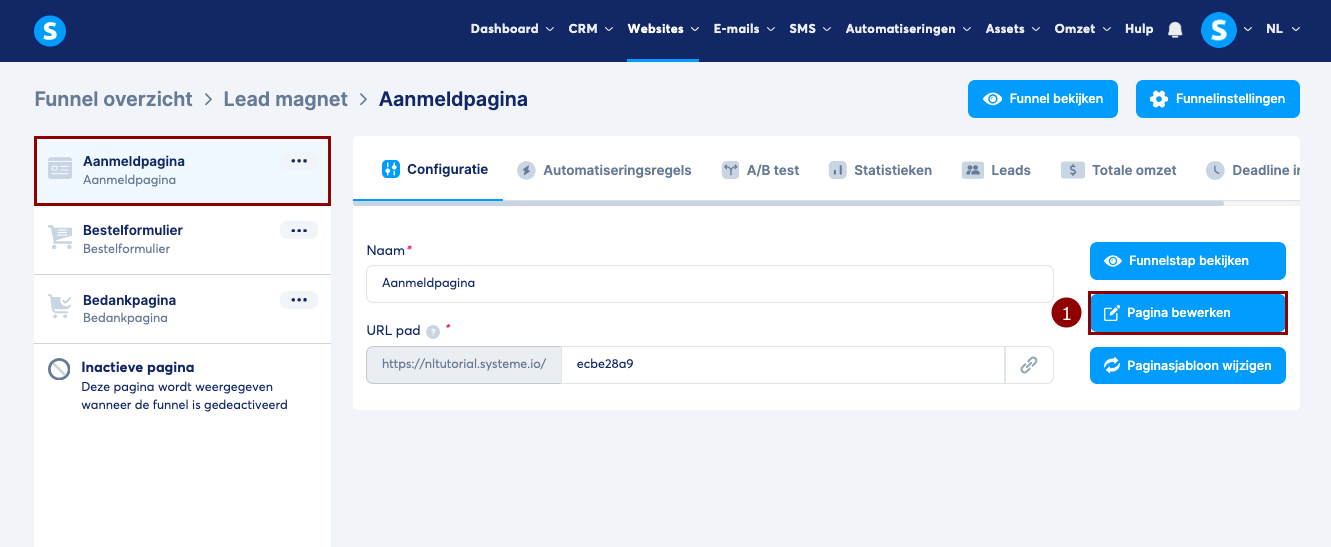Switch to the A/B test tab
The image size is (1331, 547).
(x=760, y=170)
